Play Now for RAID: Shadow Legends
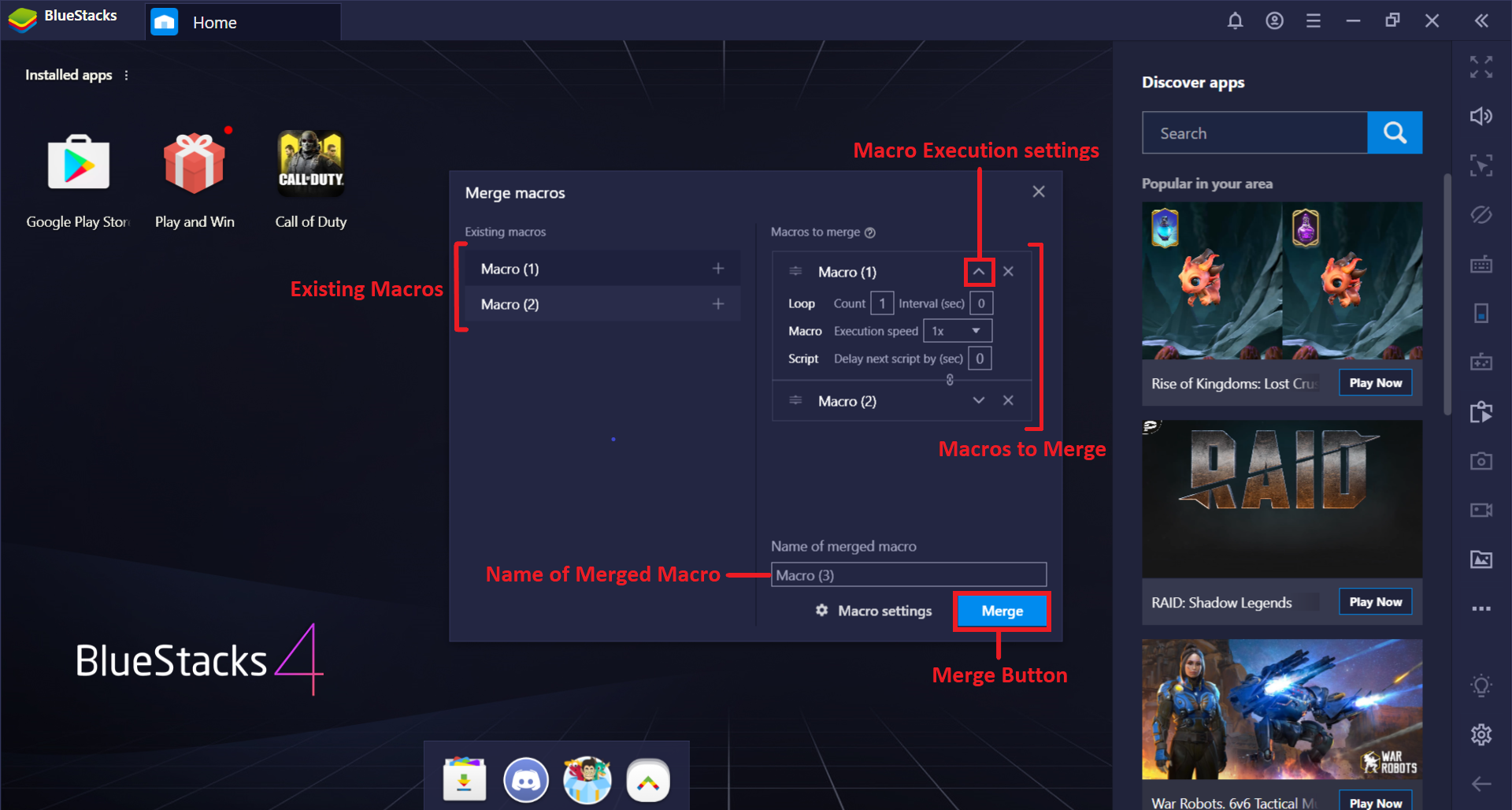Image resolution: width=1512 pixels, height=810 pixels. tap(1376, 601)
